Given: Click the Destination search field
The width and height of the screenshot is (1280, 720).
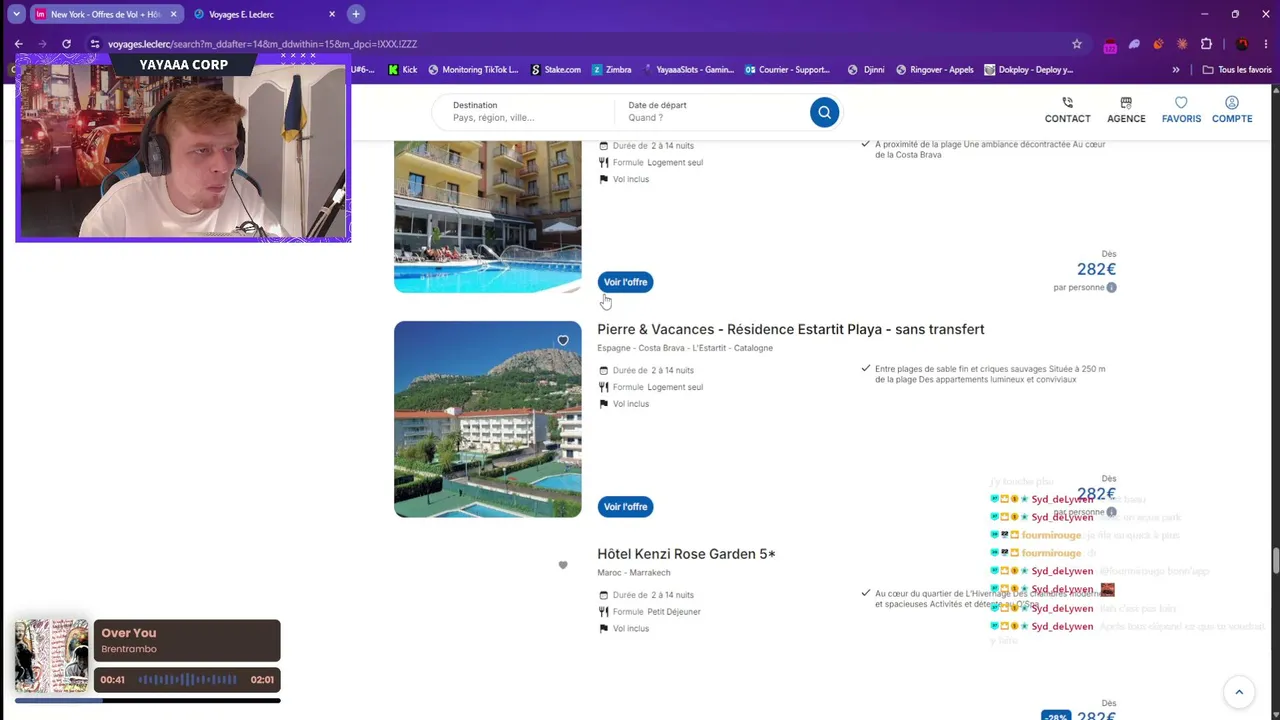Looking at the screenshot, I should [x=525, y=112].
